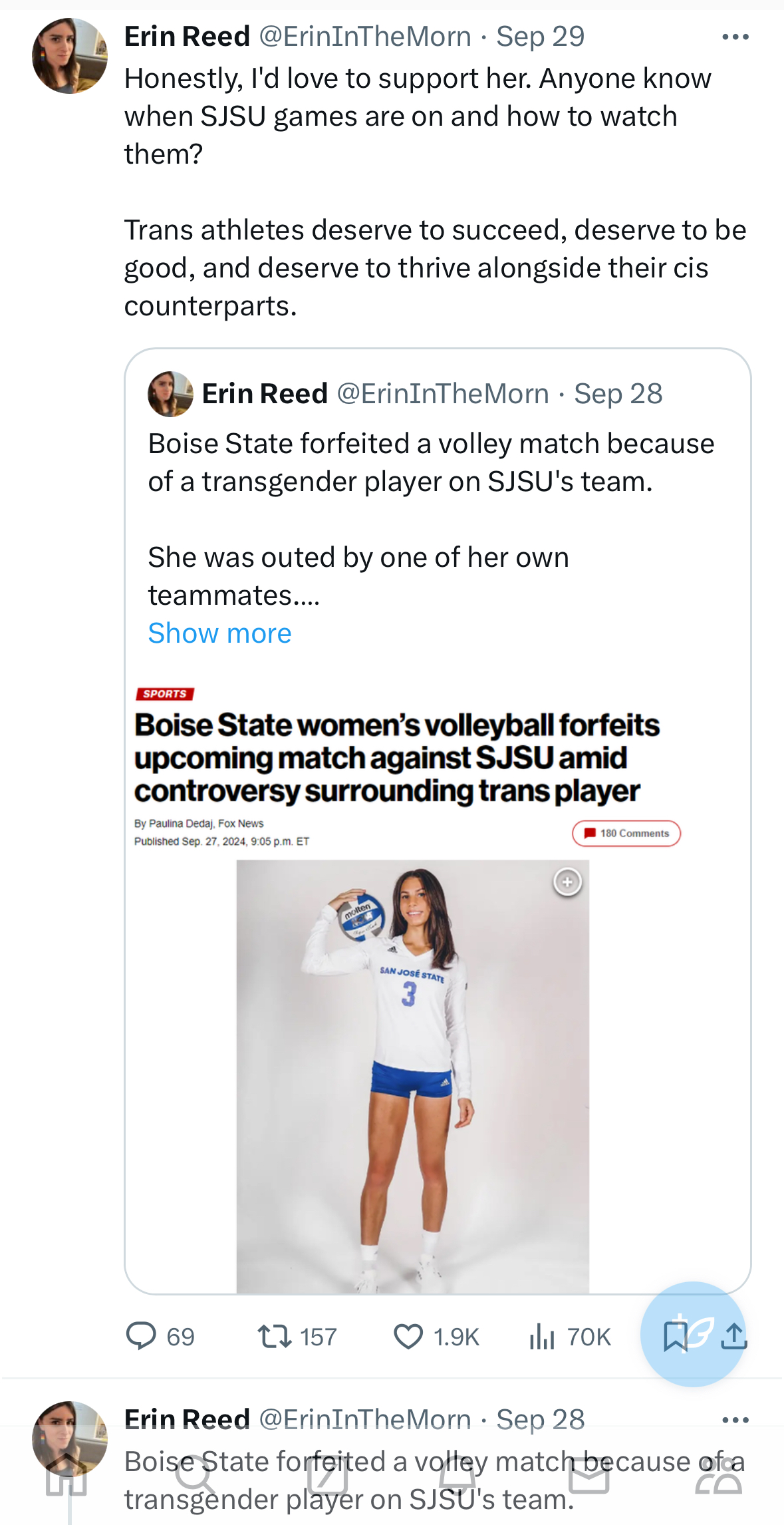Viewport: 784px width, 1525px height.
Task: Tap the reply icon showing 69 replies
Action: click(x=141, y=1336)
